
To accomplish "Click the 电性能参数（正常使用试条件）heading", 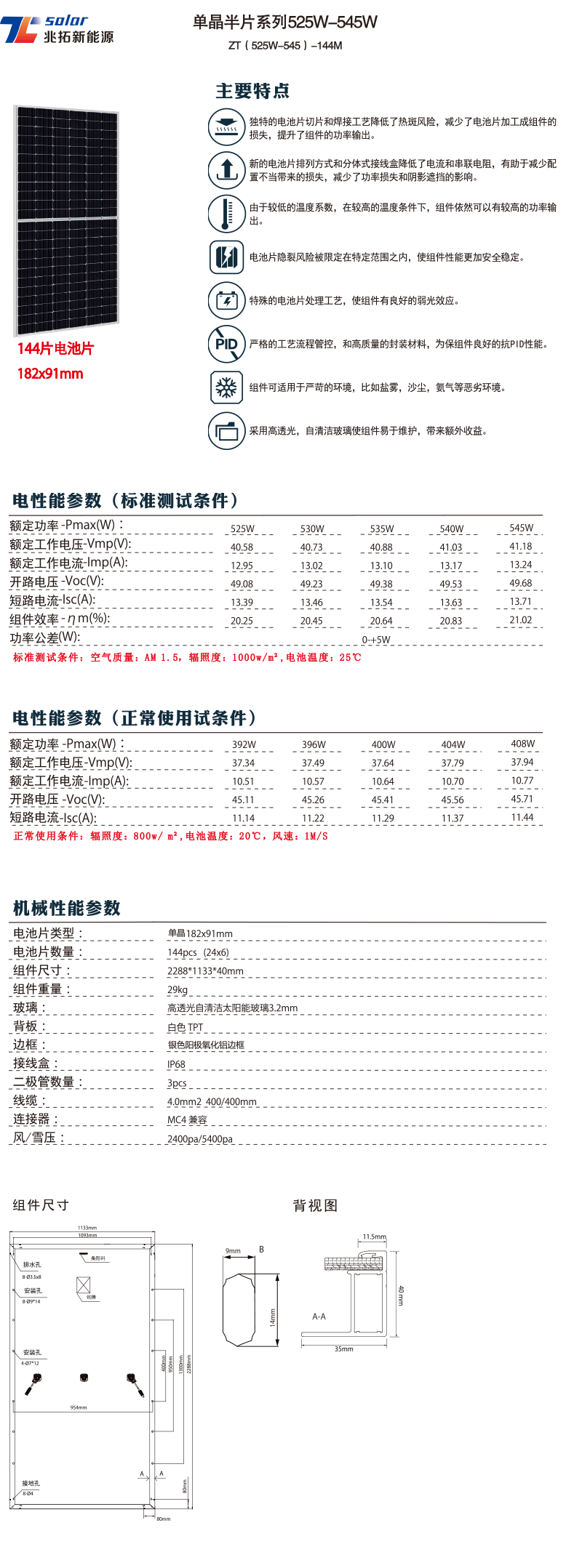I will click(135, 718).
